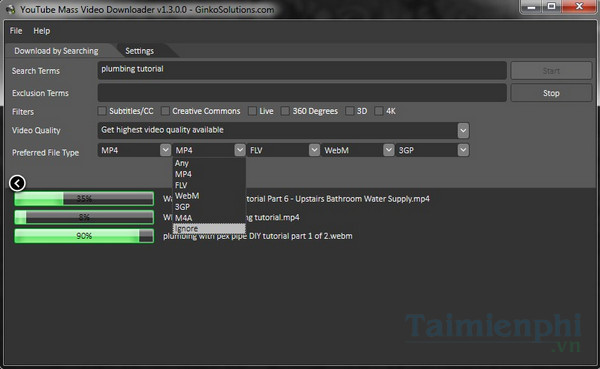Select the pex pipe DIY tutorial webm download
The height and width of the screenshot is (369, 600).
pyautogui.click(x=258, y=236)
